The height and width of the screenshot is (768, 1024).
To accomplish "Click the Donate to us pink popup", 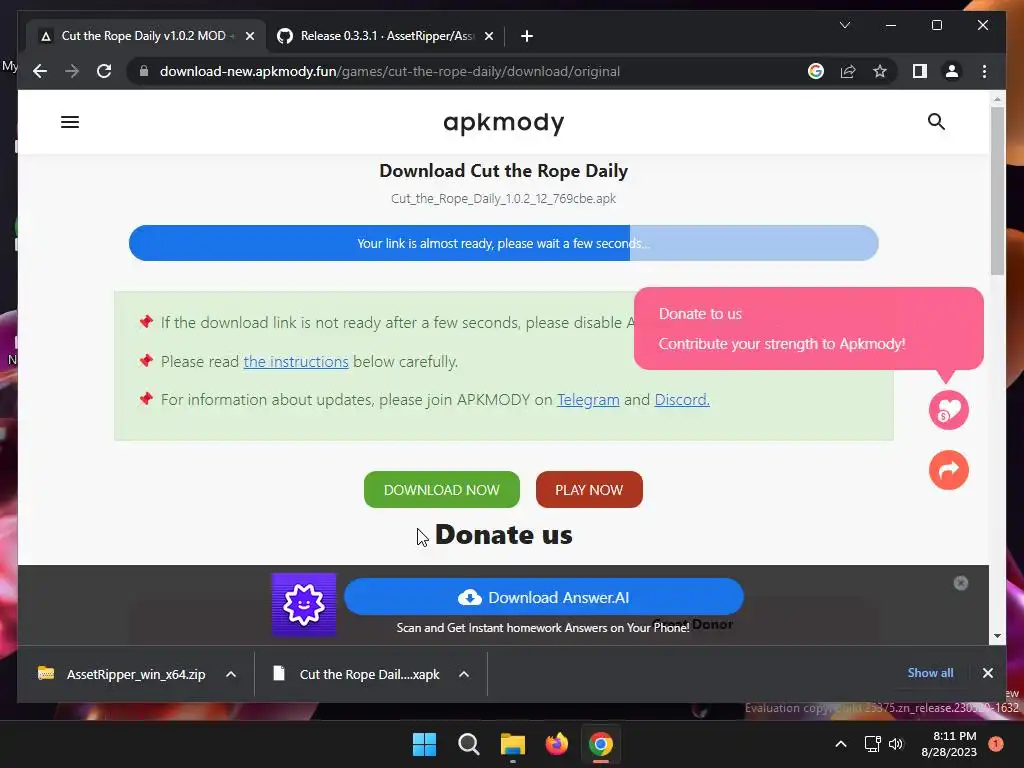I will 808,328.
